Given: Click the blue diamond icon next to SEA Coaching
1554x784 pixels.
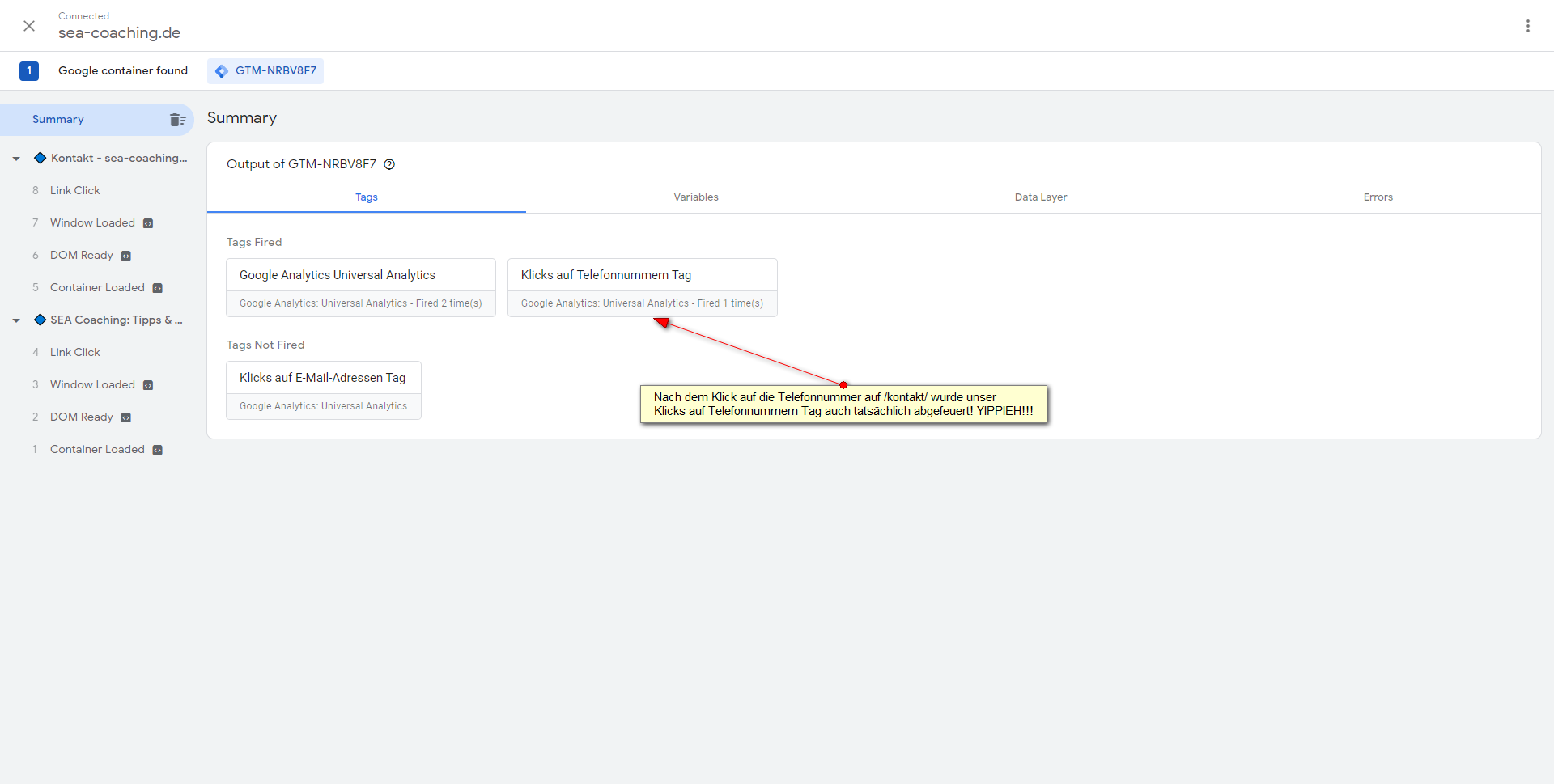Looking at the screenshot, I should click(40, 320).
